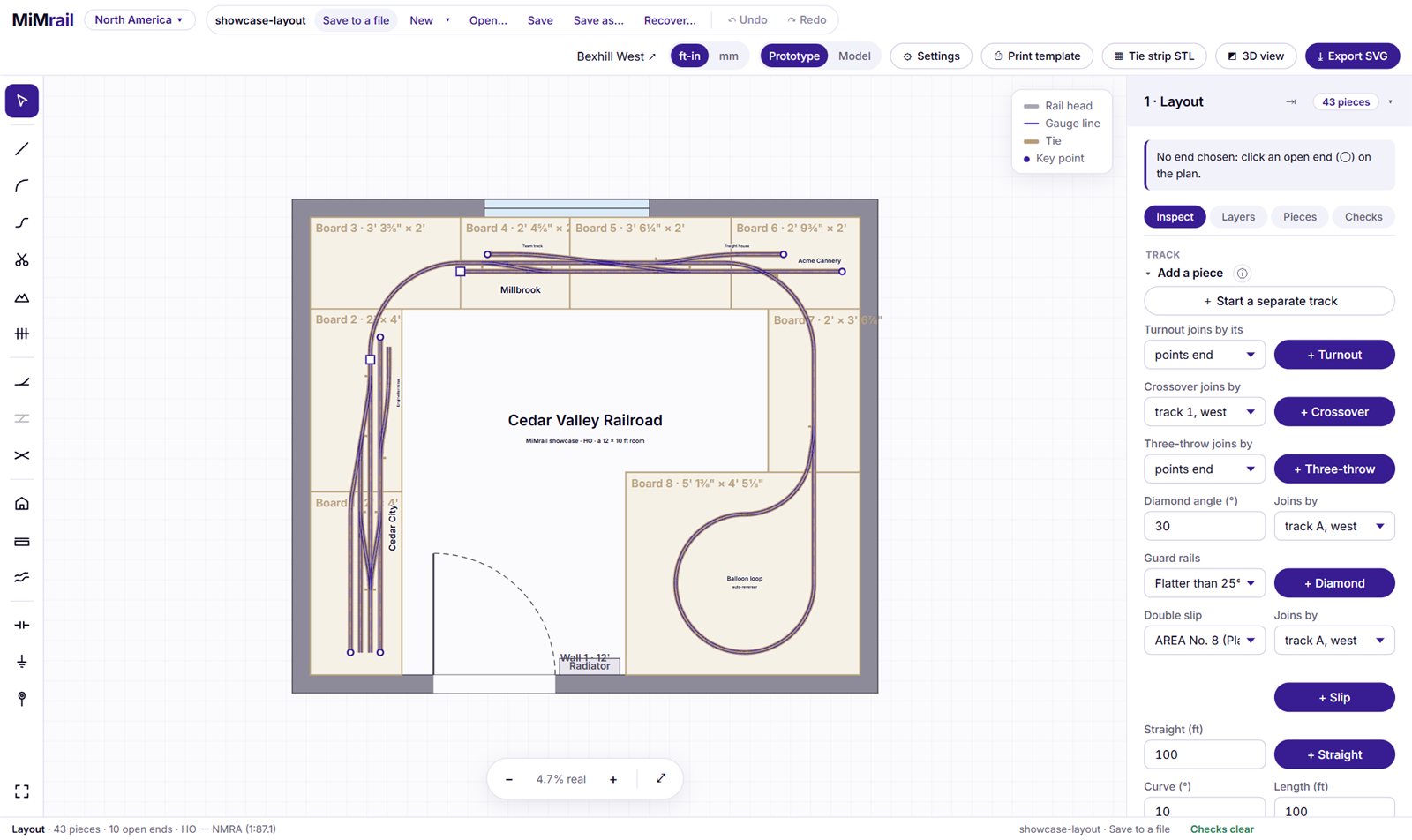Zoom out with the minus button

(x=509, y=779)
